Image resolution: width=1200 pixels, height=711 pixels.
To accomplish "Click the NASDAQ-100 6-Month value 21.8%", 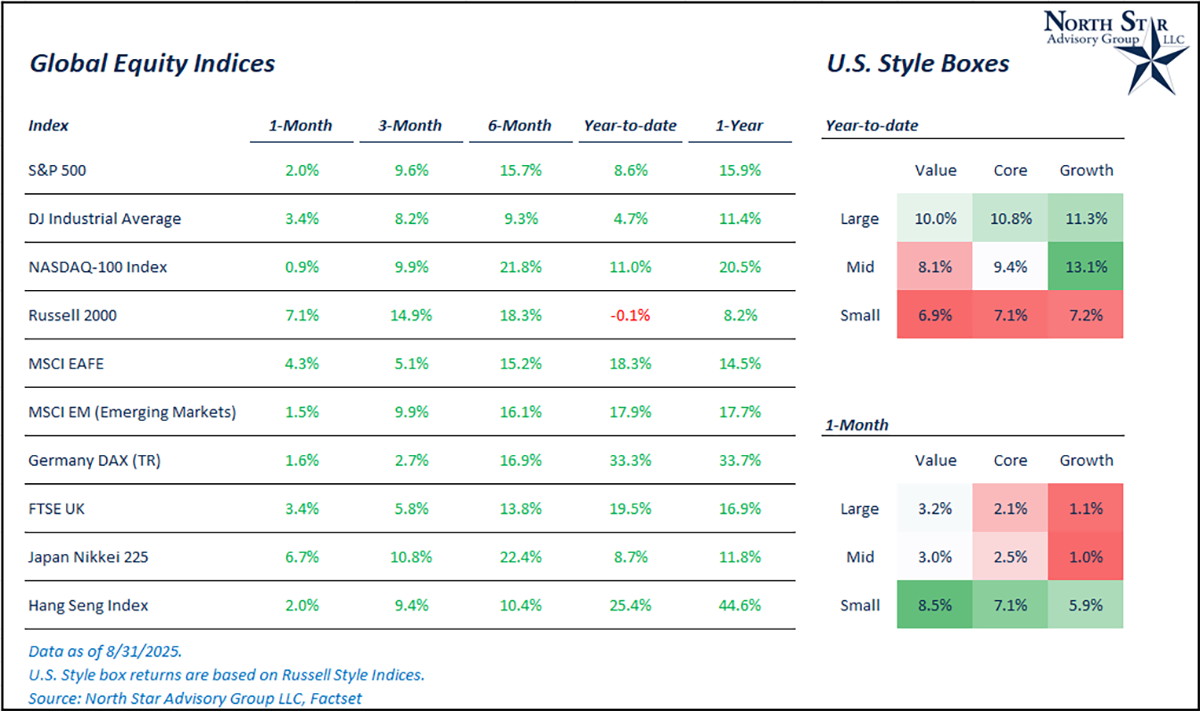I will [x=519, y=267].
